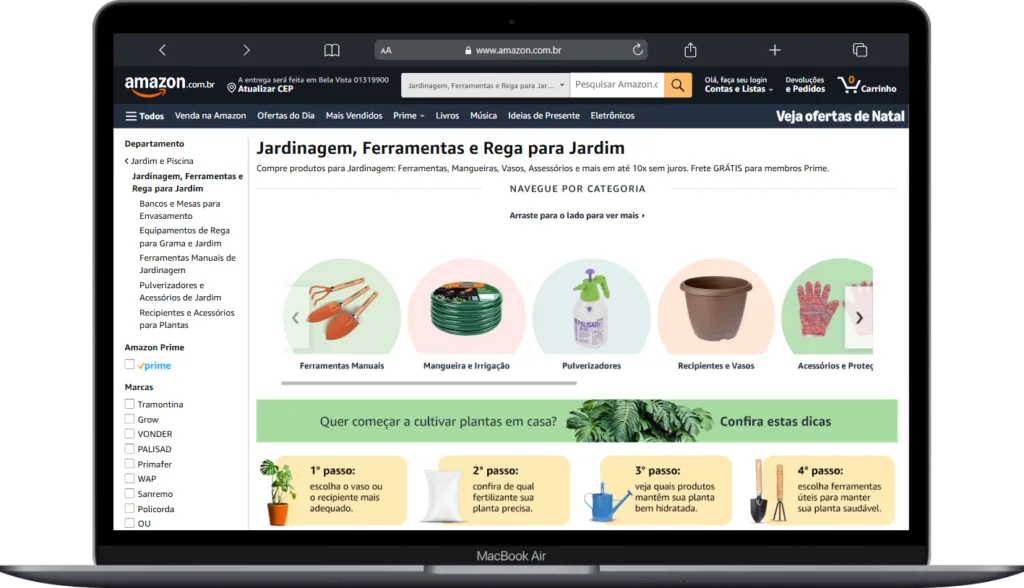Check the Sanremo brand filter
The image size is (1024, 588).
click(x=129, y=493)
